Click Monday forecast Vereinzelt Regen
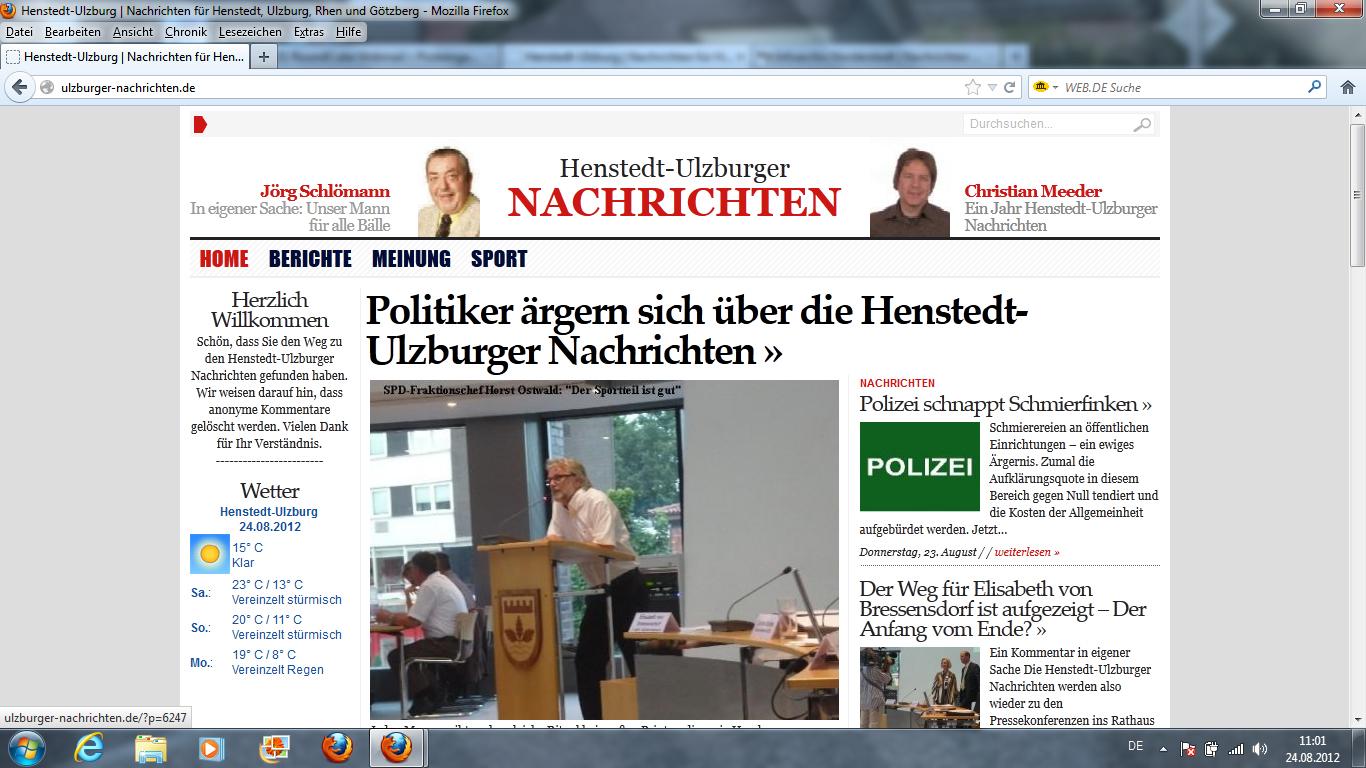This screenshot has height=768, width=1366. (x=278, y=662)
